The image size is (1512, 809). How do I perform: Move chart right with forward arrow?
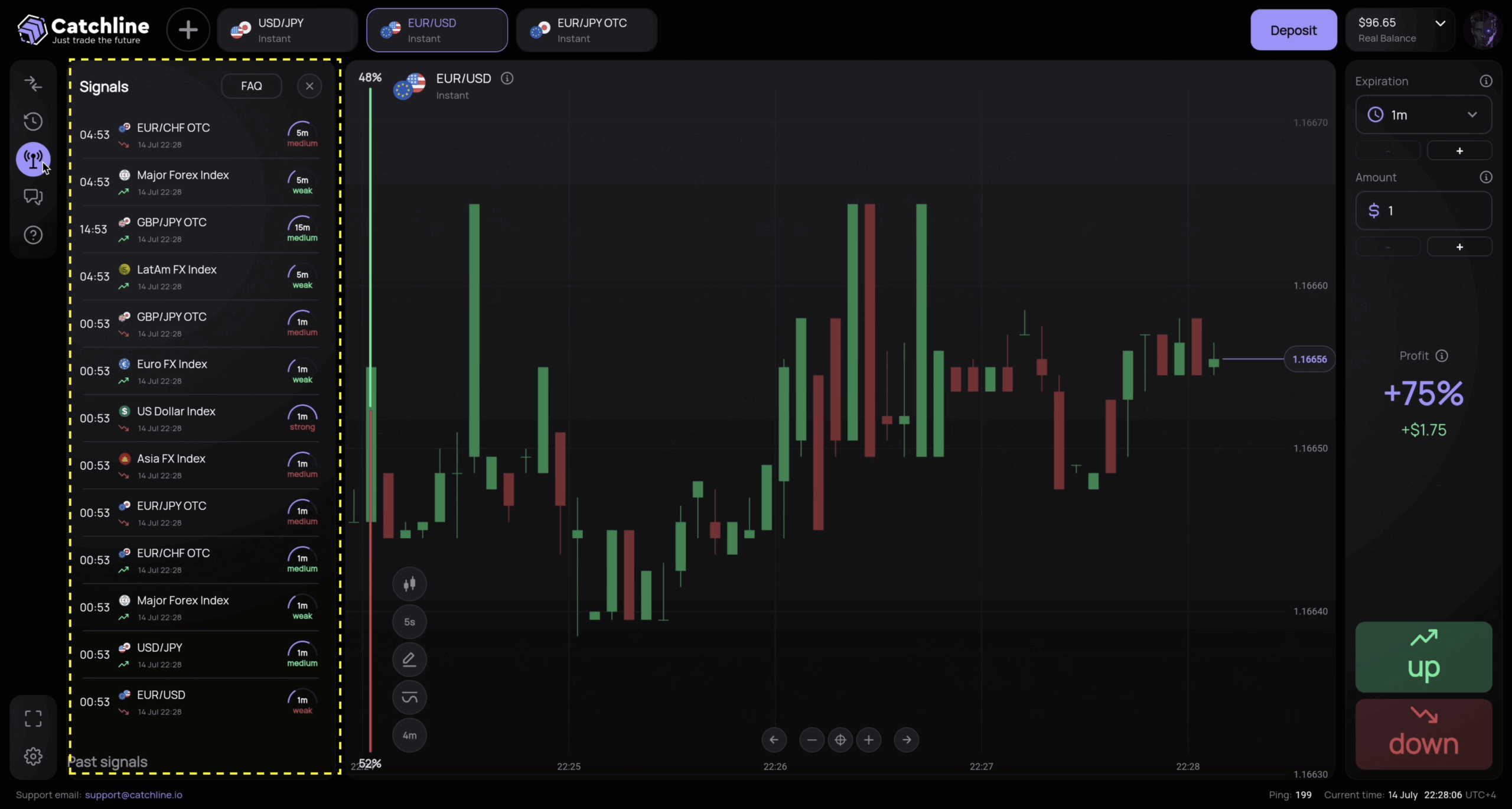click(x=907, y=740)
